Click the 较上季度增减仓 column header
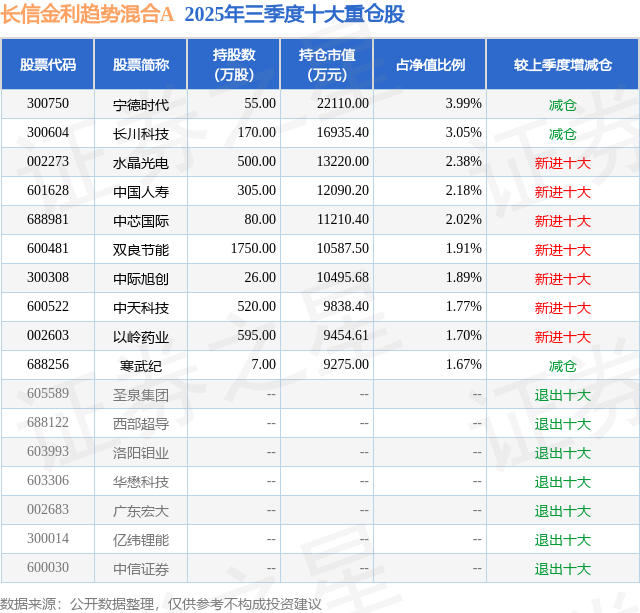Screen dimensions: 640x613 tap(562, 64)
